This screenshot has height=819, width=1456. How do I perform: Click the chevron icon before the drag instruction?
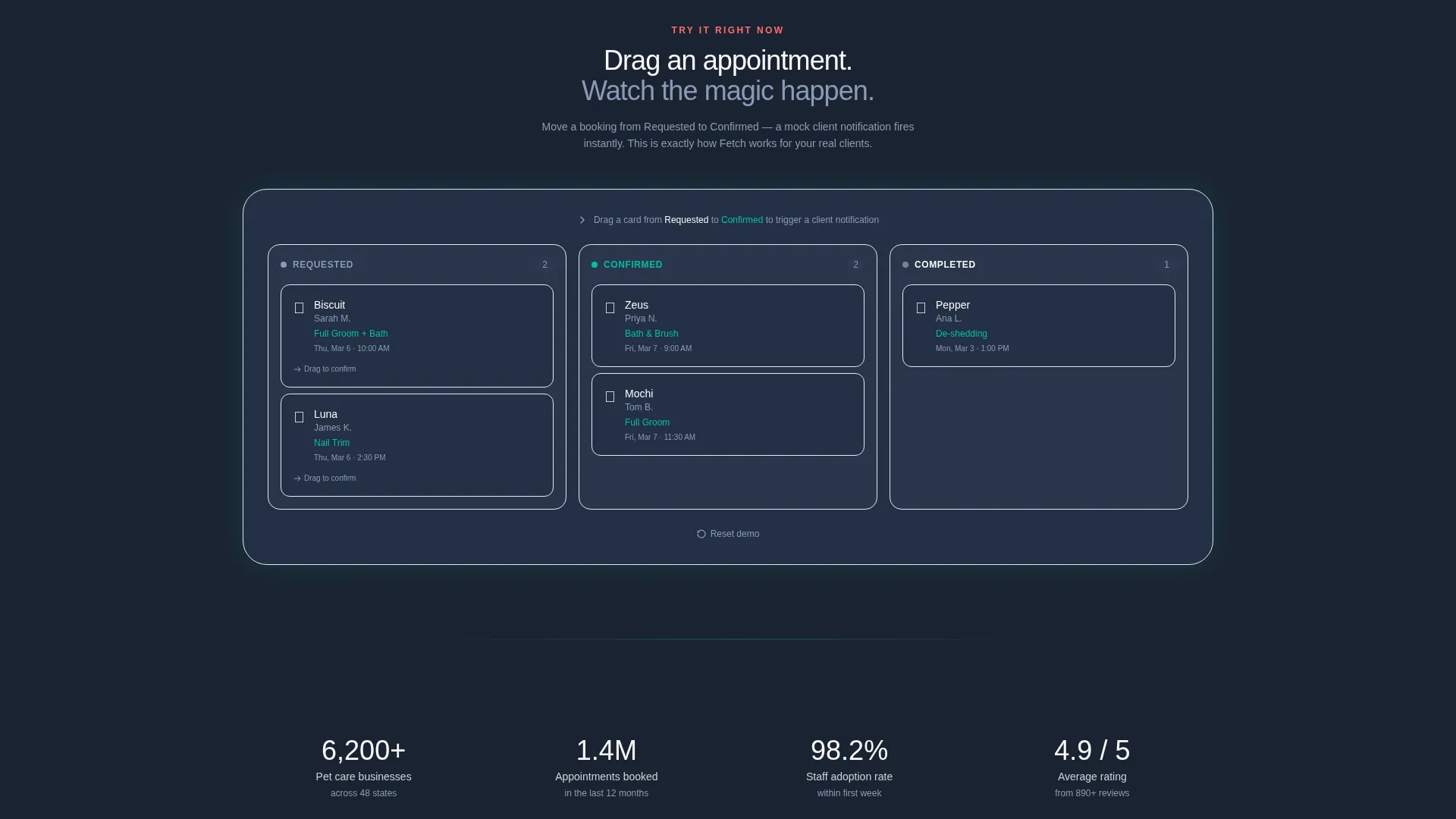(x=582, y=220)
